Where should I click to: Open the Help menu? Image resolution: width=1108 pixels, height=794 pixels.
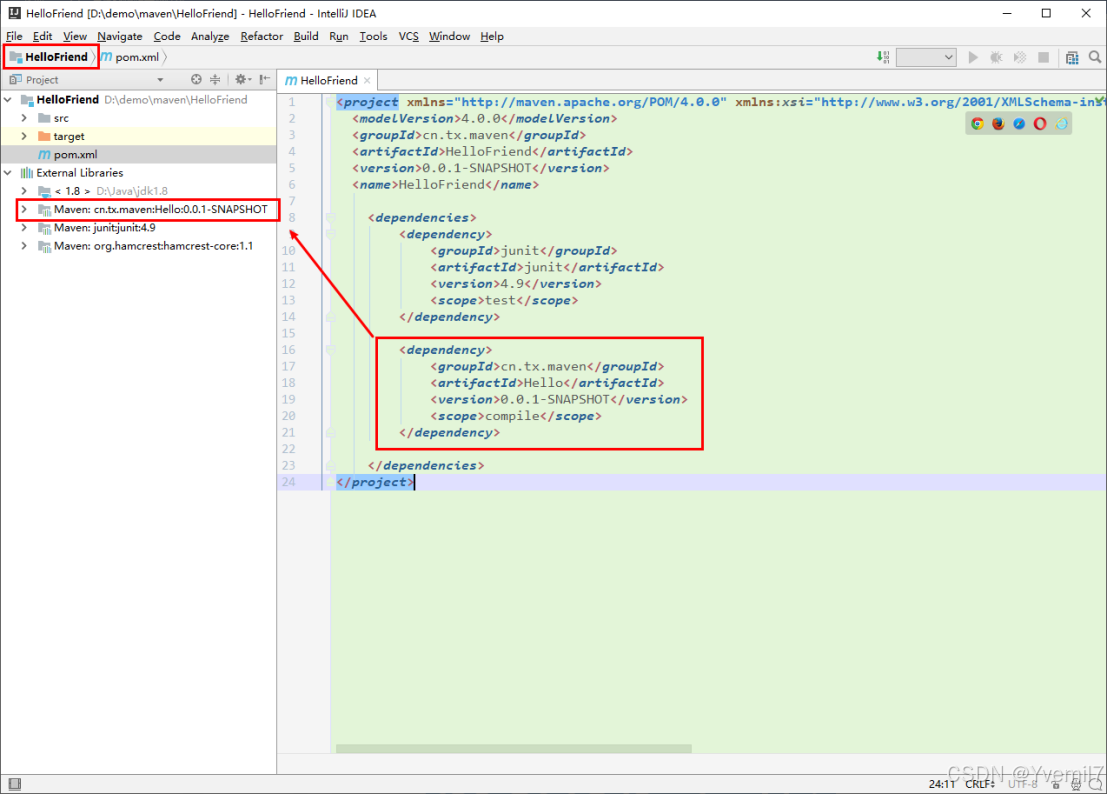(x=492, y=36)
